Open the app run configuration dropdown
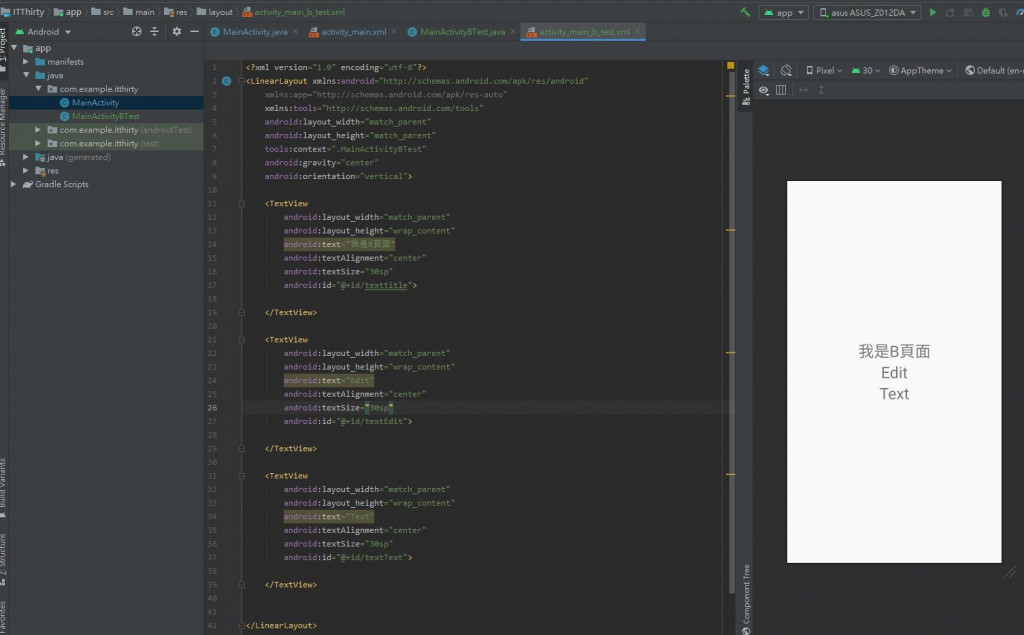 (784, 12)
